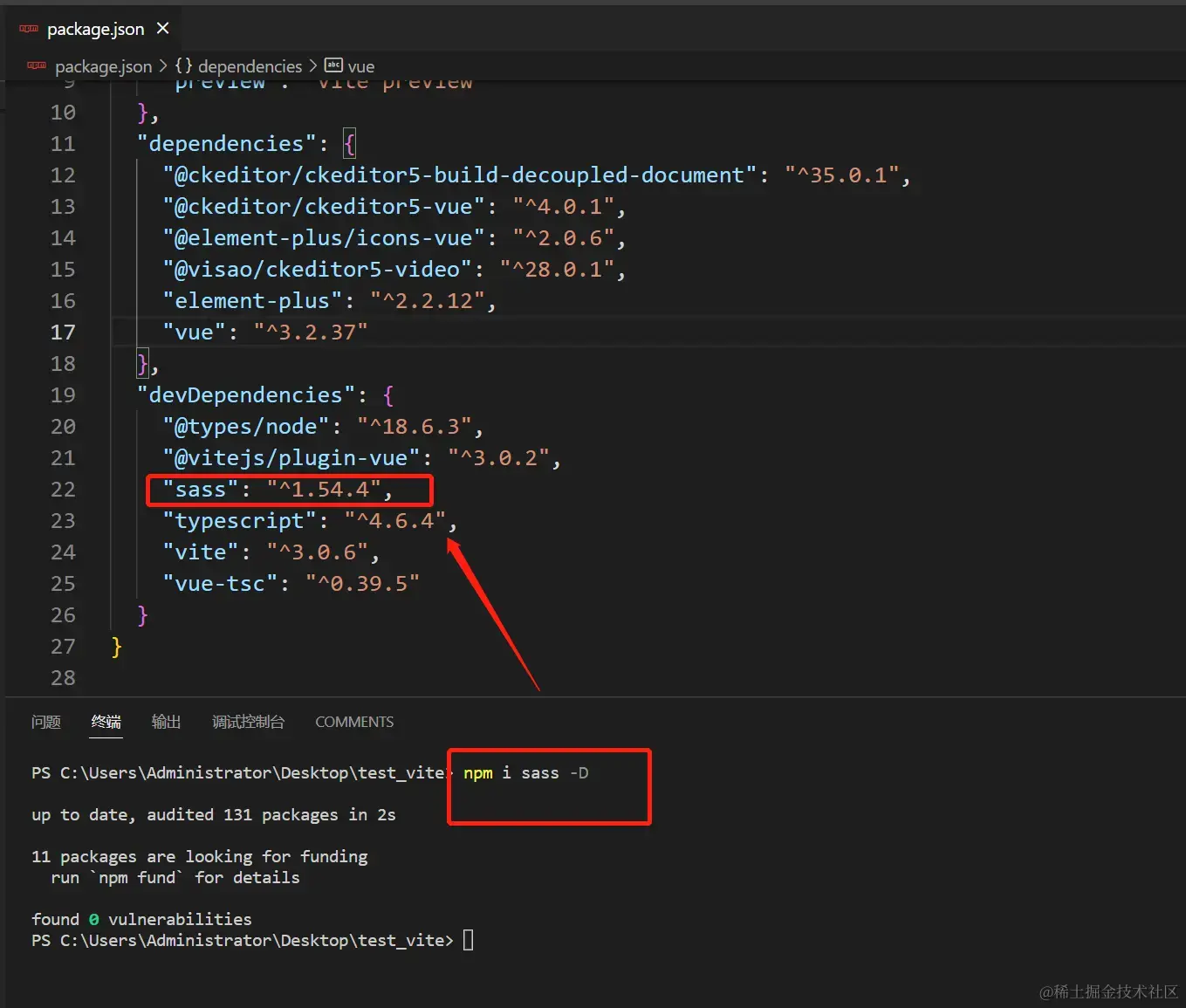Click "up to date, audited 131 packages" line
Screen dimensions: 1186x1008
point(214,815)
